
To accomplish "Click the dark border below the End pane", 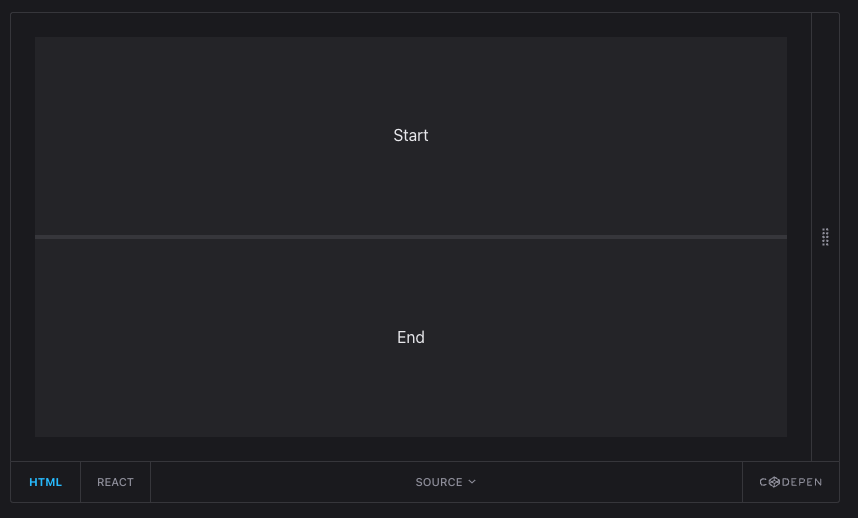I will (411, 448).
